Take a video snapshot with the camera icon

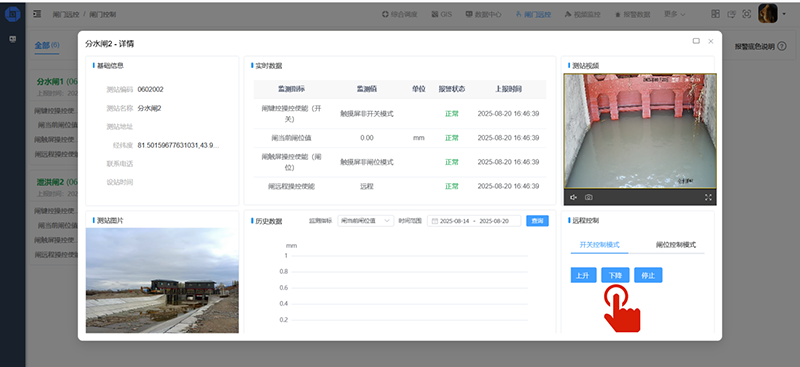588,198
